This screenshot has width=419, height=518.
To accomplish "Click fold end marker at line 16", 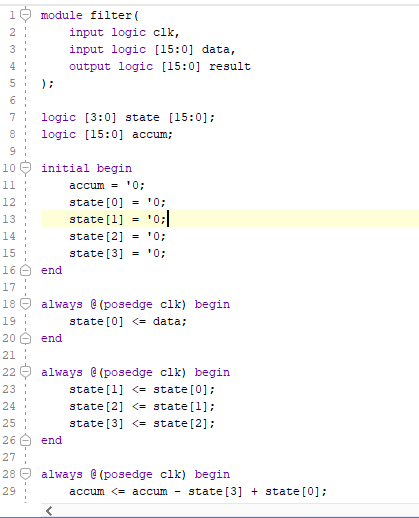I will 25,270.
